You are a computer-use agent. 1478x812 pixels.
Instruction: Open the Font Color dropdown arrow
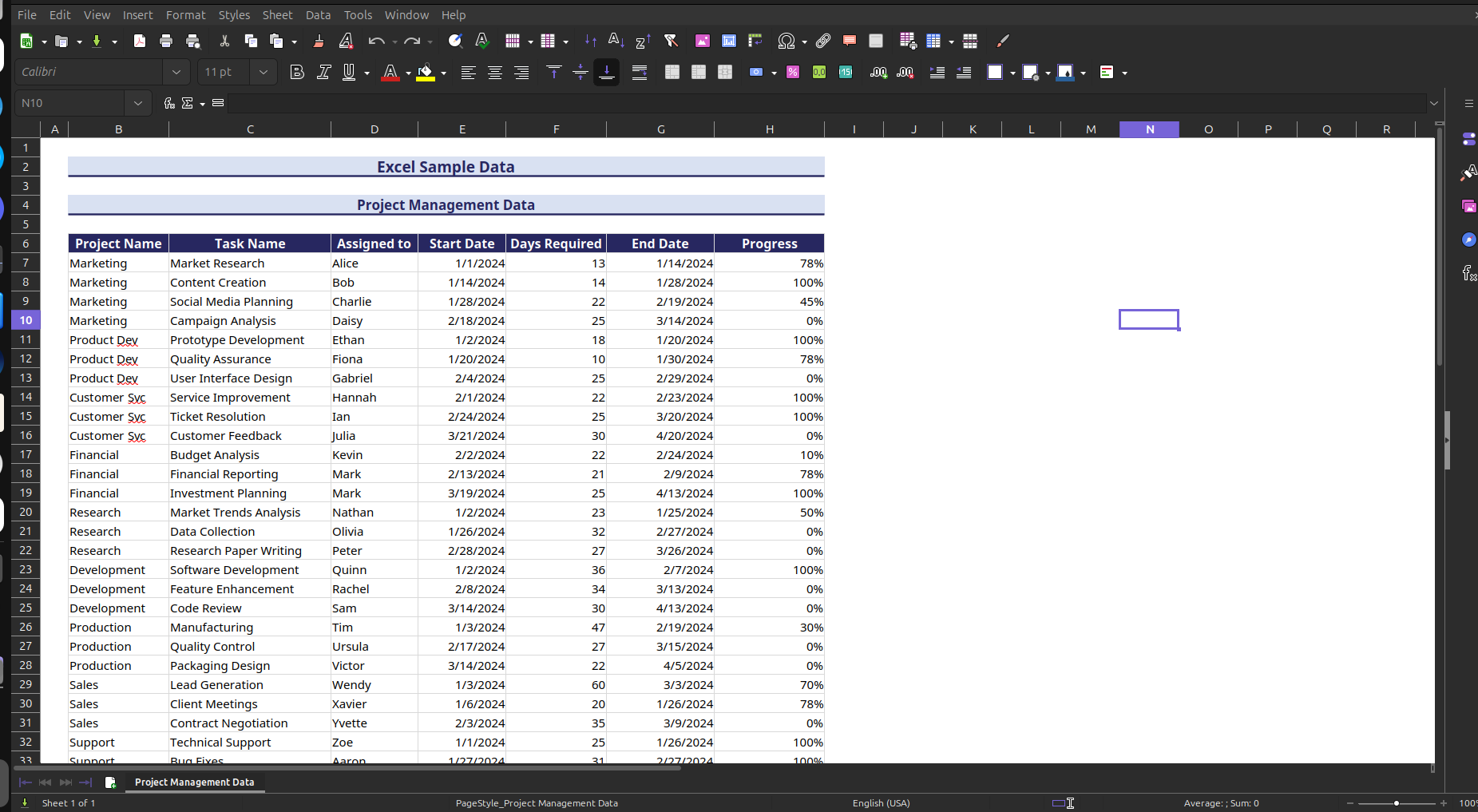pos(408,73)
